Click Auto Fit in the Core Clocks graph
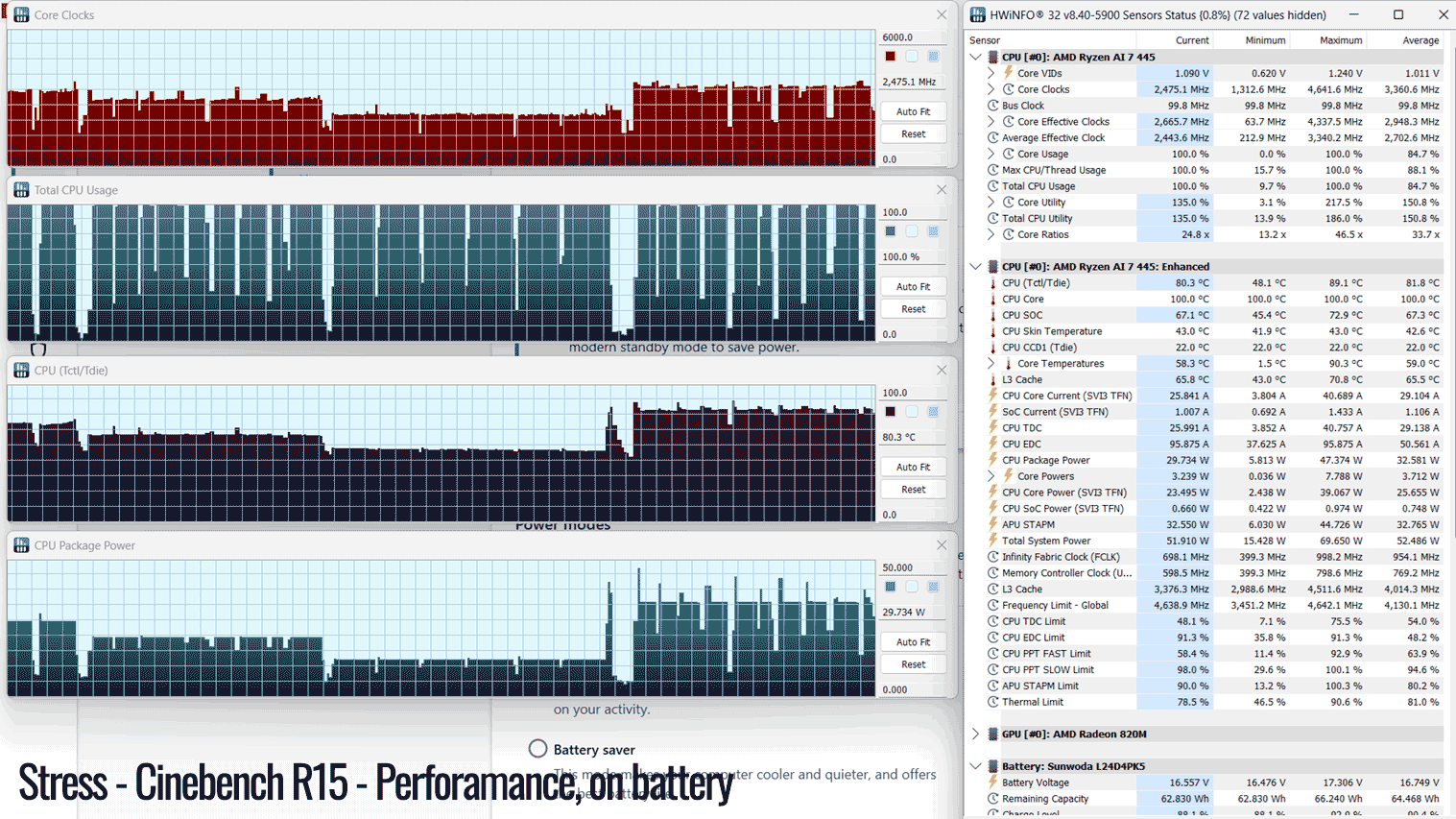 click(913, 111)
